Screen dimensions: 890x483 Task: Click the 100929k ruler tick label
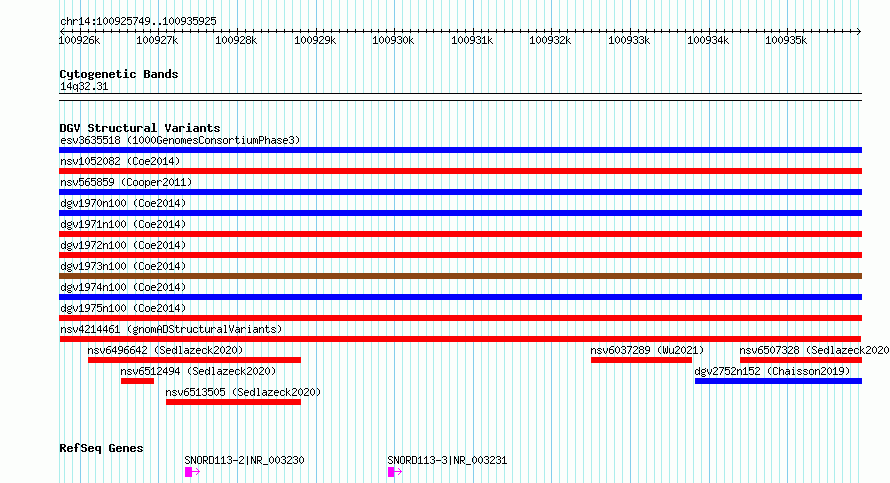pyautogui.click(x=315, y=40)
